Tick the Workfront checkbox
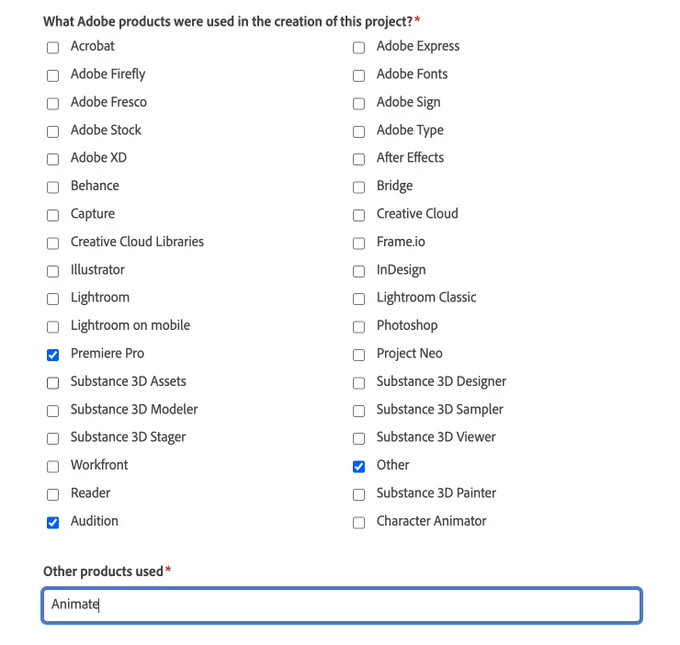680x645 pixels. pos(53,466)
